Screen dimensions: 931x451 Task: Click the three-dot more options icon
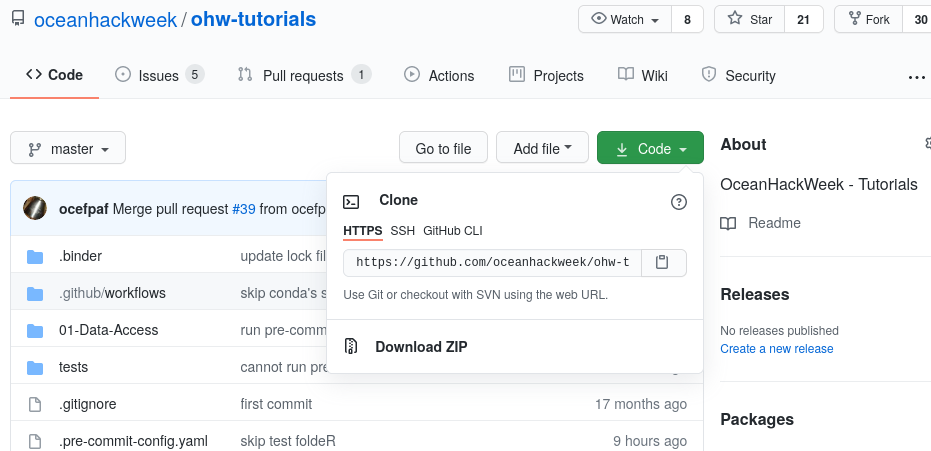coord(916,77)
